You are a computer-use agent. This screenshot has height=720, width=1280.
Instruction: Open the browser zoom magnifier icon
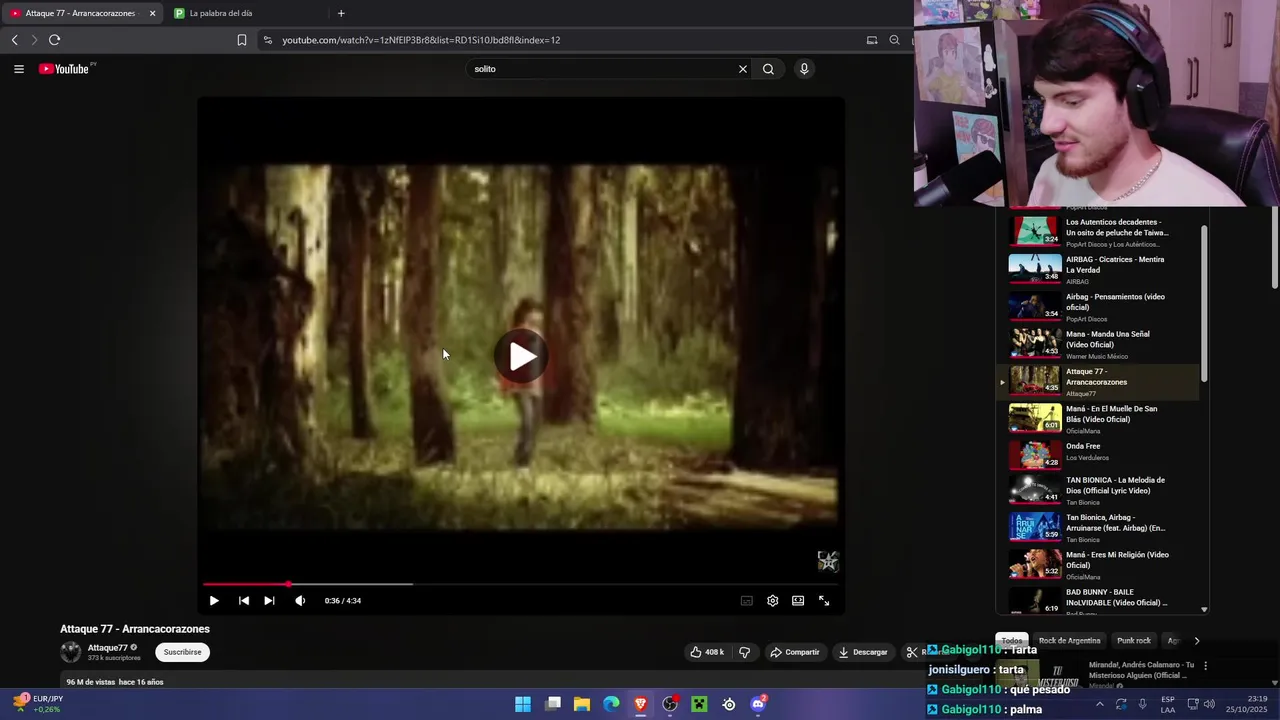(894, 40)
